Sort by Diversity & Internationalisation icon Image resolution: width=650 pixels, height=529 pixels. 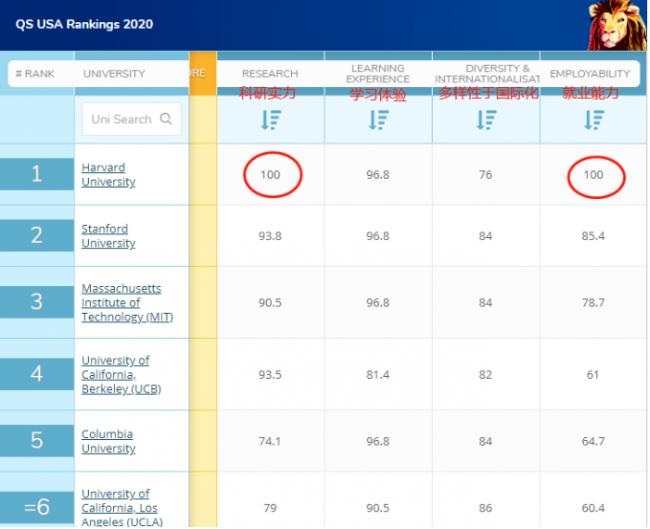coord(486,120)
